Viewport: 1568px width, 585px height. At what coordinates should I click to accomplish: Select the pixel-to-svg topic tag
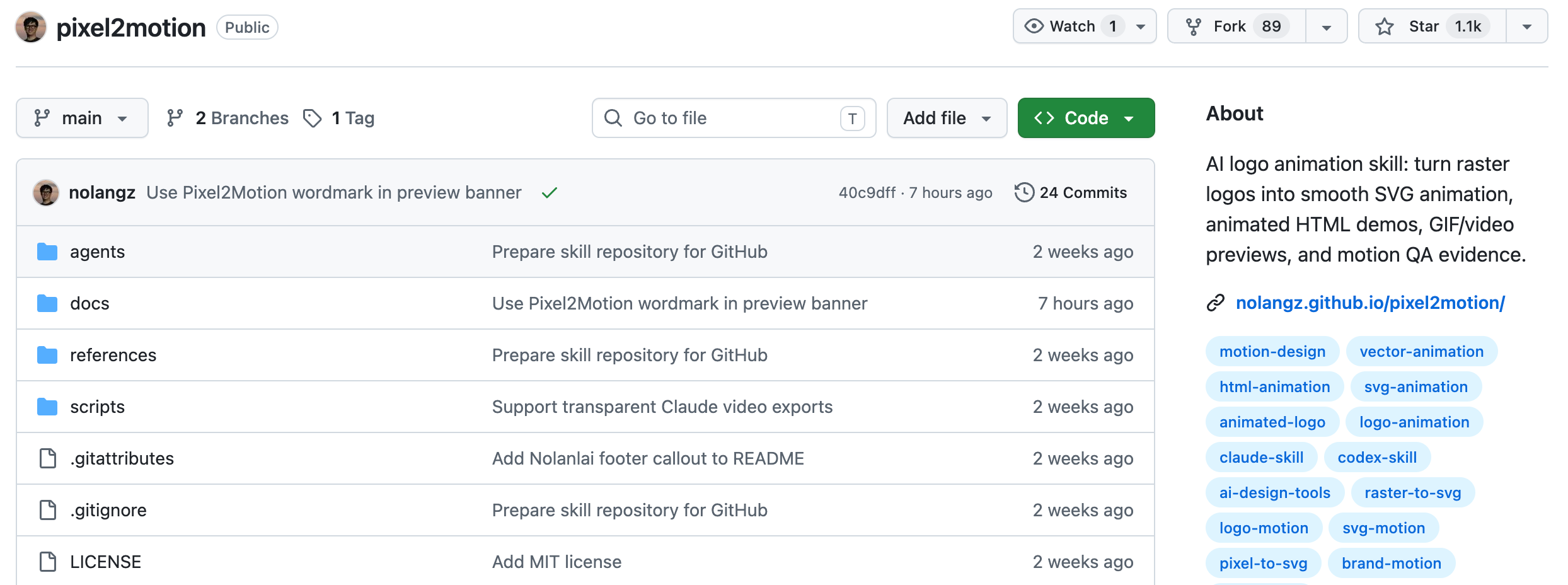coord(1263,563)
